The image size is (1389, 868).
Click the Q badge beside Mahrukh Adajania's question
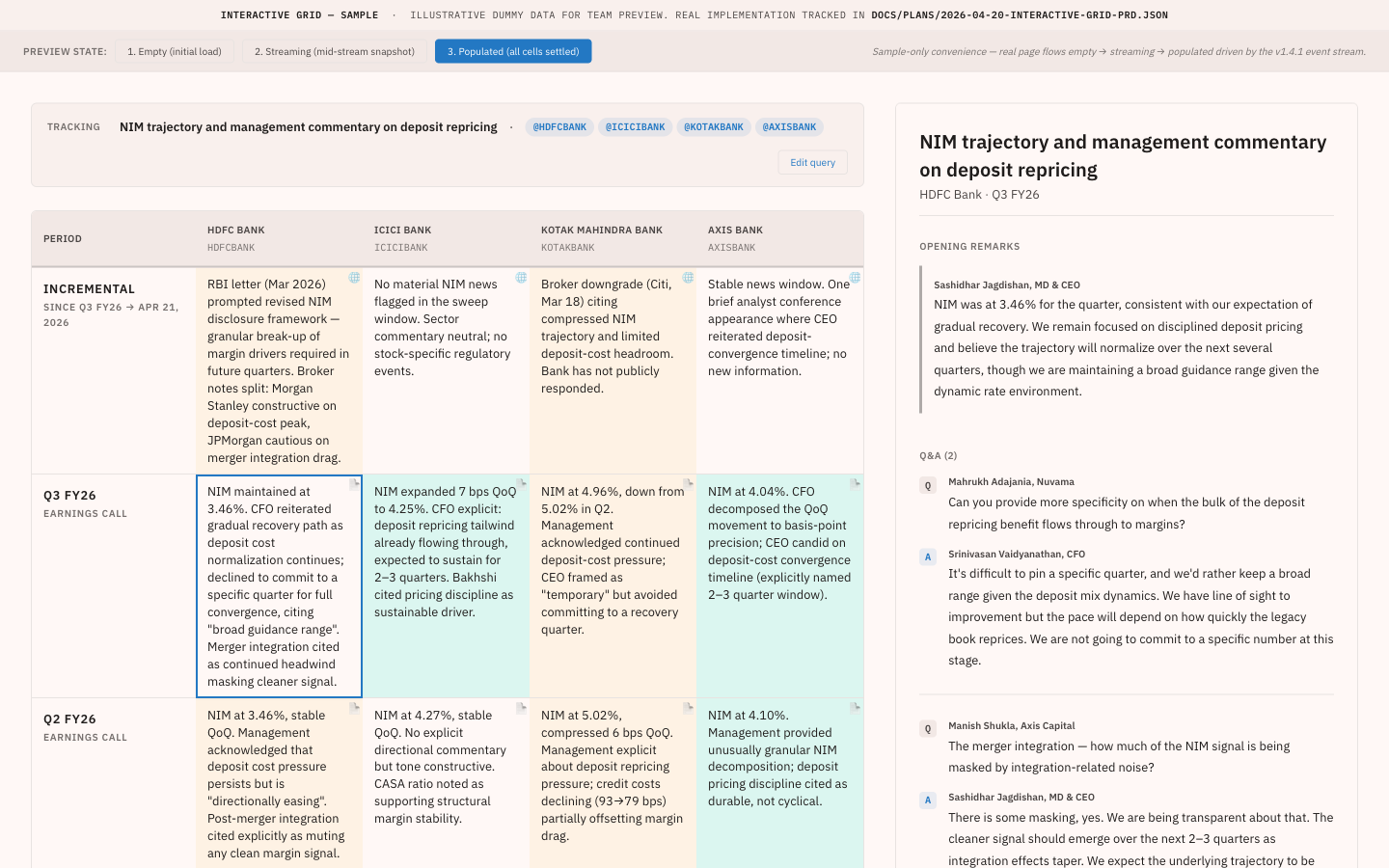pos(928,485)
